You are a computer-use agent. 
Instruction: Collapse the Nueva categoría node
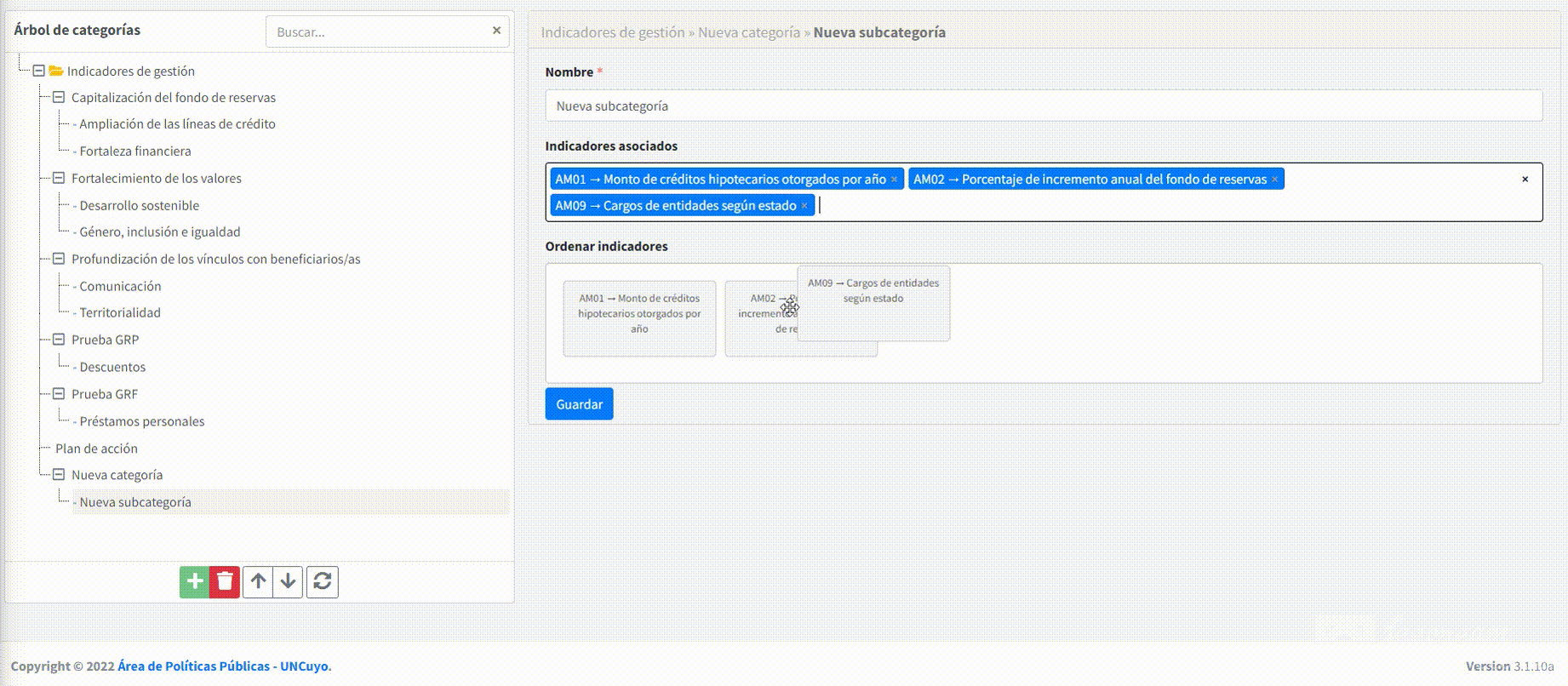[59, 475]
